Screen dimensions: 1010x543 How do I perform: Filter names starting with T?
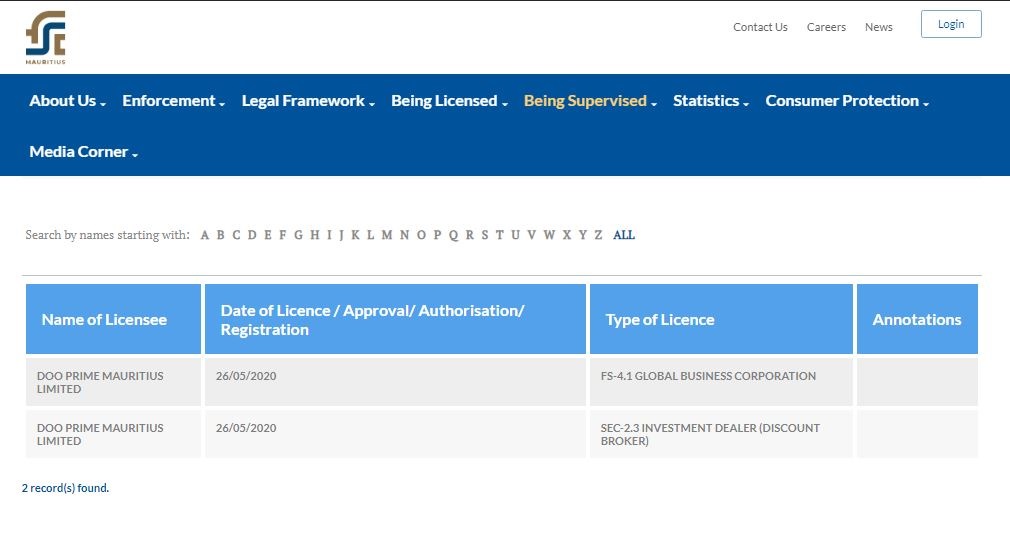coord(499,235)
